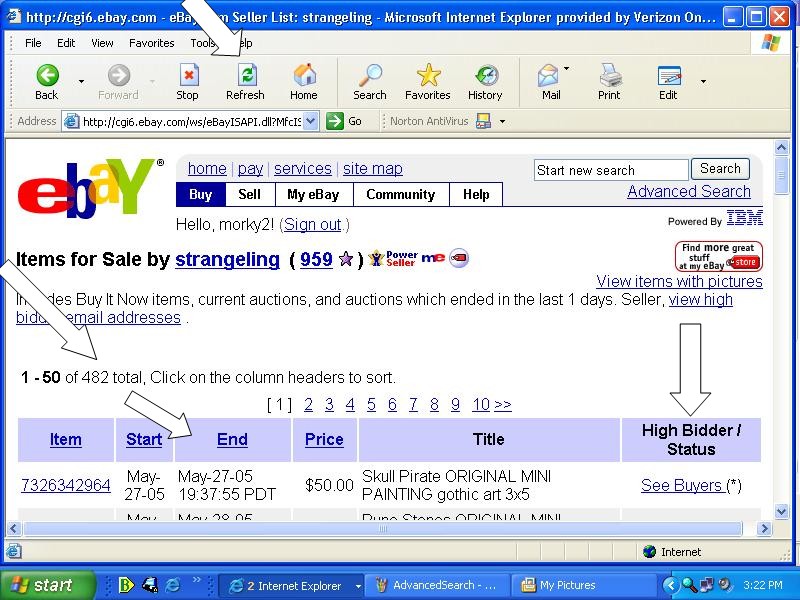Launch Internet Explorer from the quick launch

[x=173, y=585]
